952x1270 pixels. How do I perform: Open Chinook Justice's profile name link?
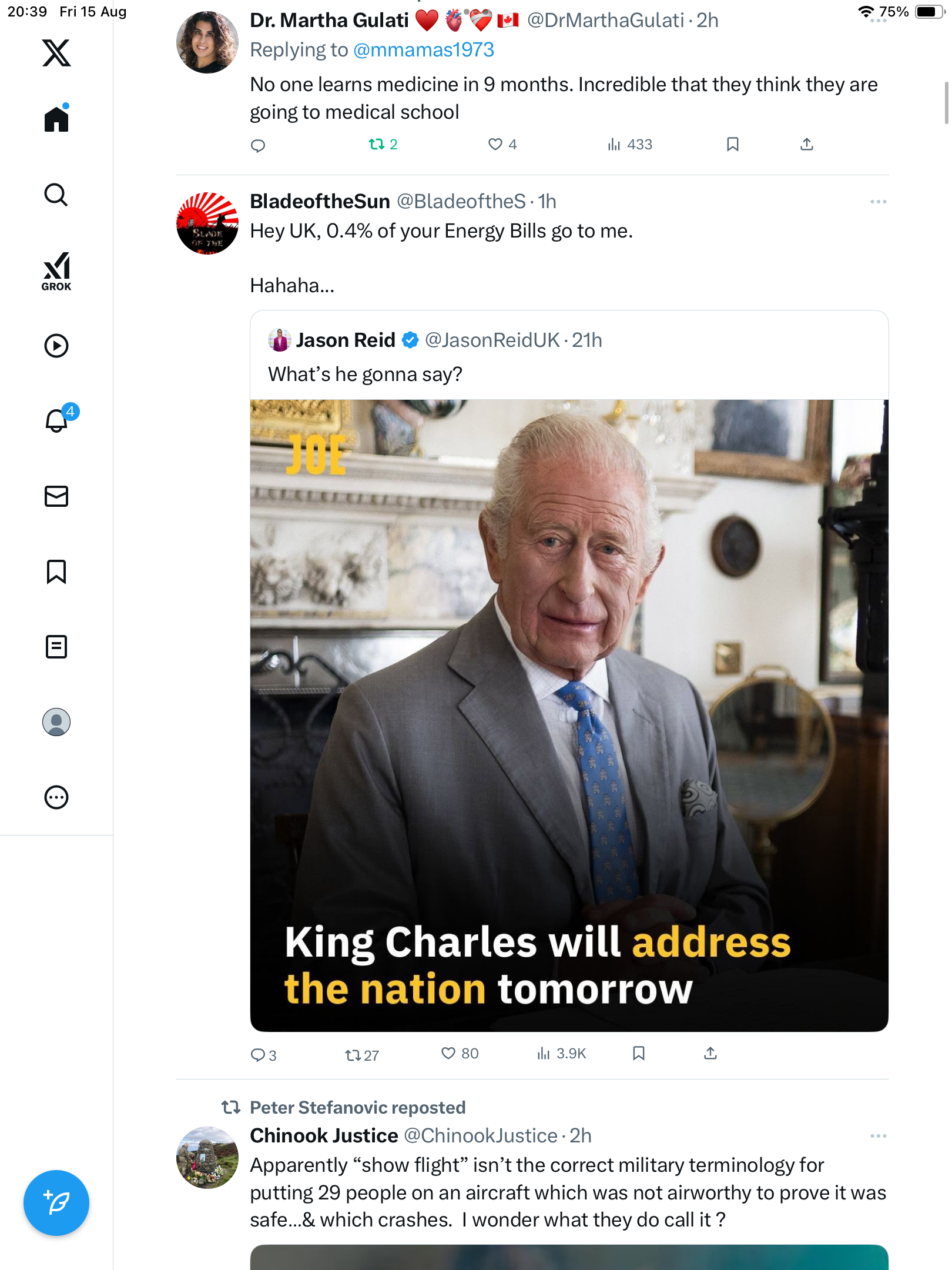coord(324,1136)
